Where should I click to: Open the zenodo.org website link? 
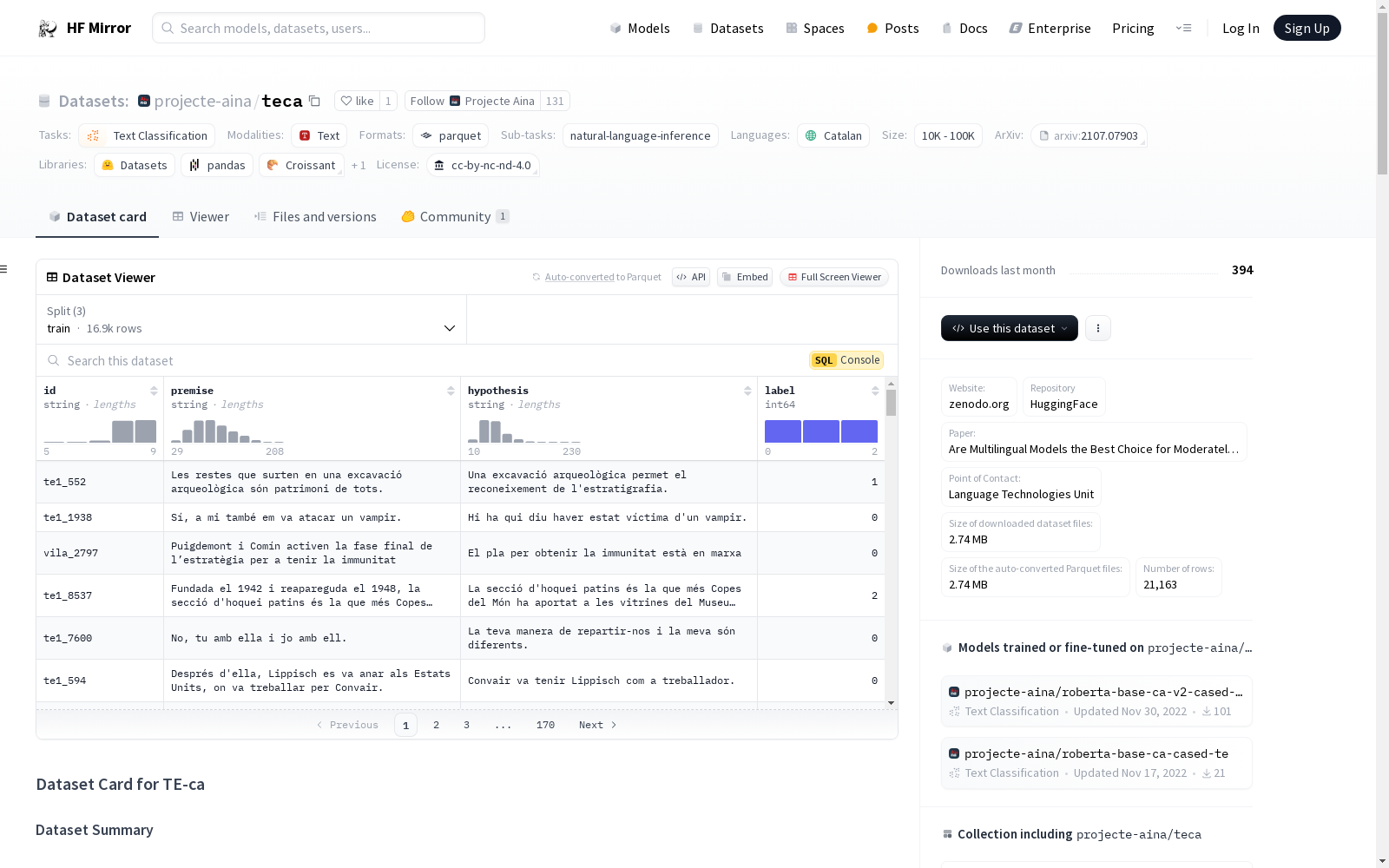[979, 397]
